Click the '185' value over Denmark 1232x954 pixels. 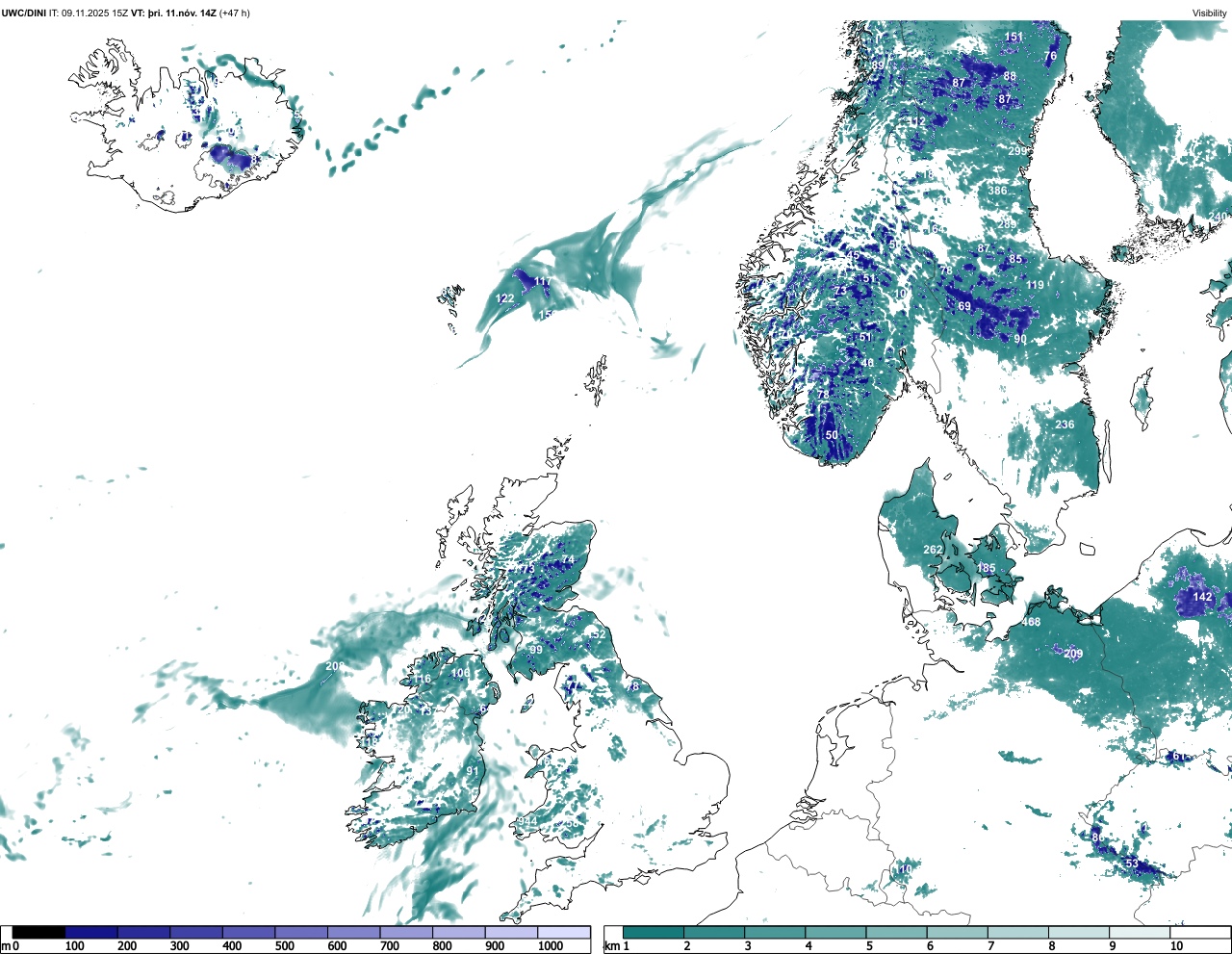(x=987, y=569)
